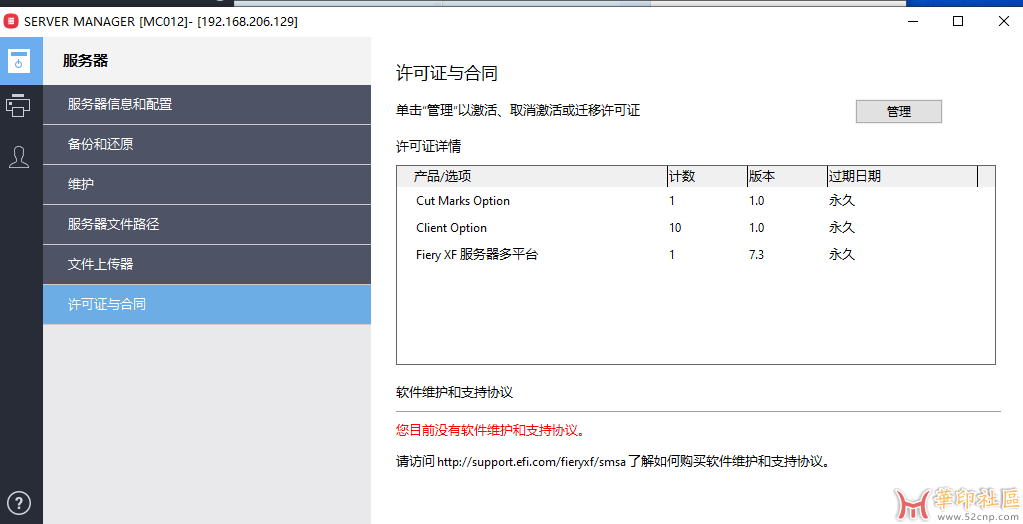Click the Server Manager red app icon
Image resolution: width=1023 pixels, height=524 pixels.
coord(11,22)
